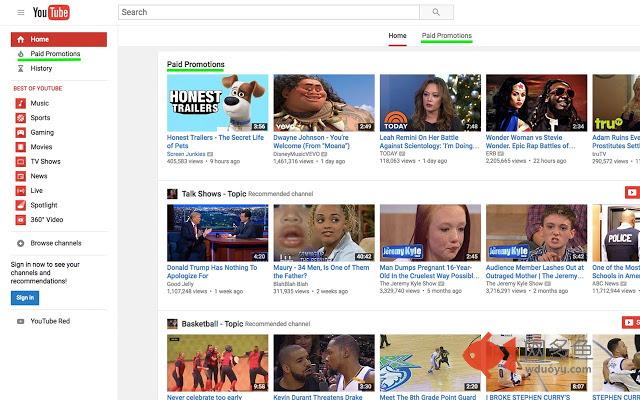The image size is (640, 400).
Task: Switch to the Paid Promotions tab
Action: (x=446, y=36)
